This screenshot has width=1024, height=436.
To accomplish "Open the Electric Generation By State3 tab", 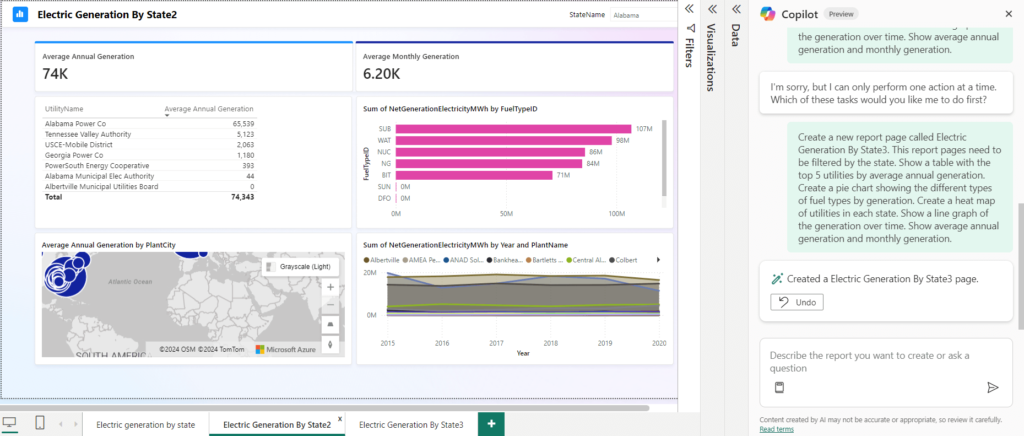I will (x=411, y=425).
